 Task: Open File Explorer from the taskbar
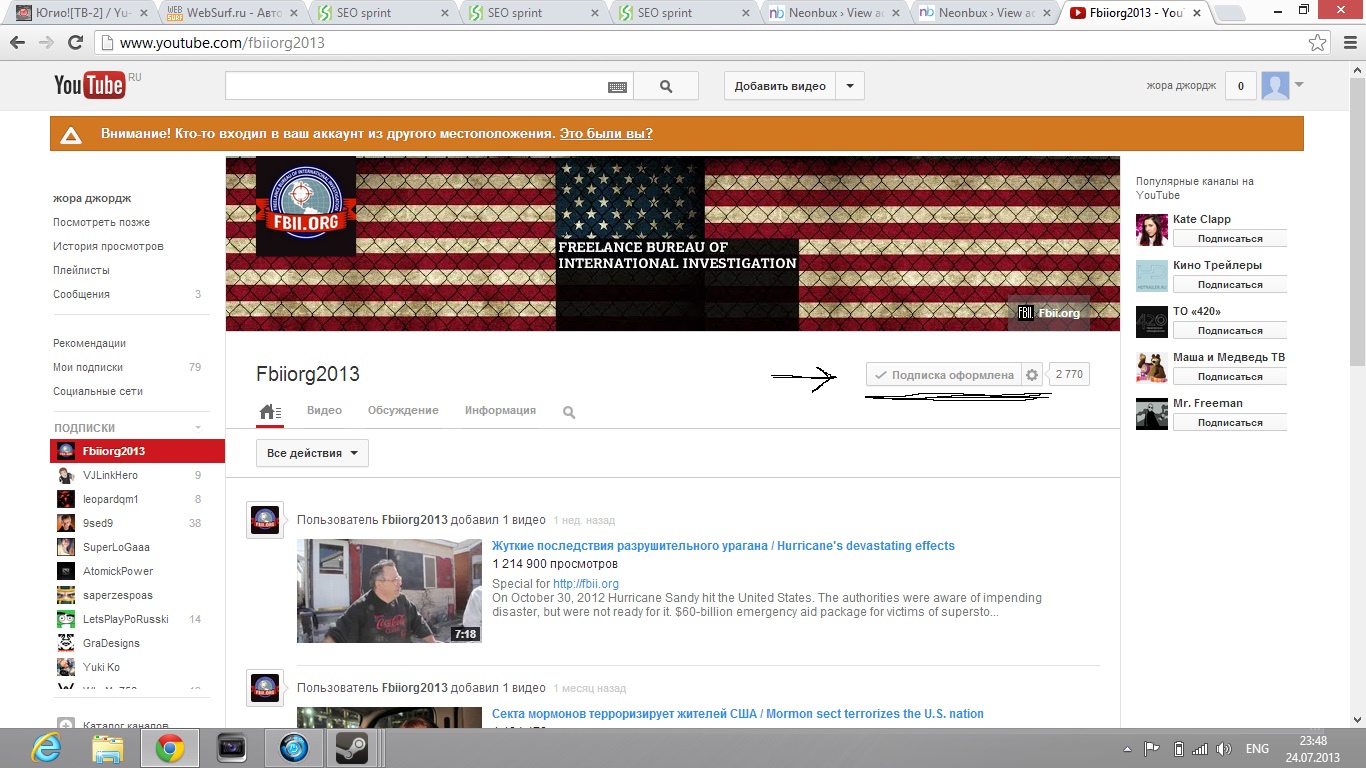click(x=108, y=748)
